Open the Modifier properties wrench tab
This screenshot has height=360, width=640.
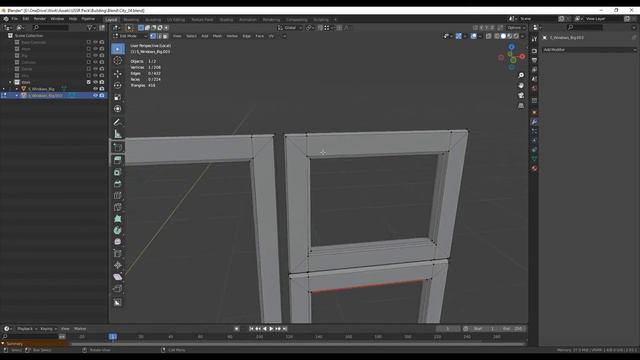click(534, 122)
